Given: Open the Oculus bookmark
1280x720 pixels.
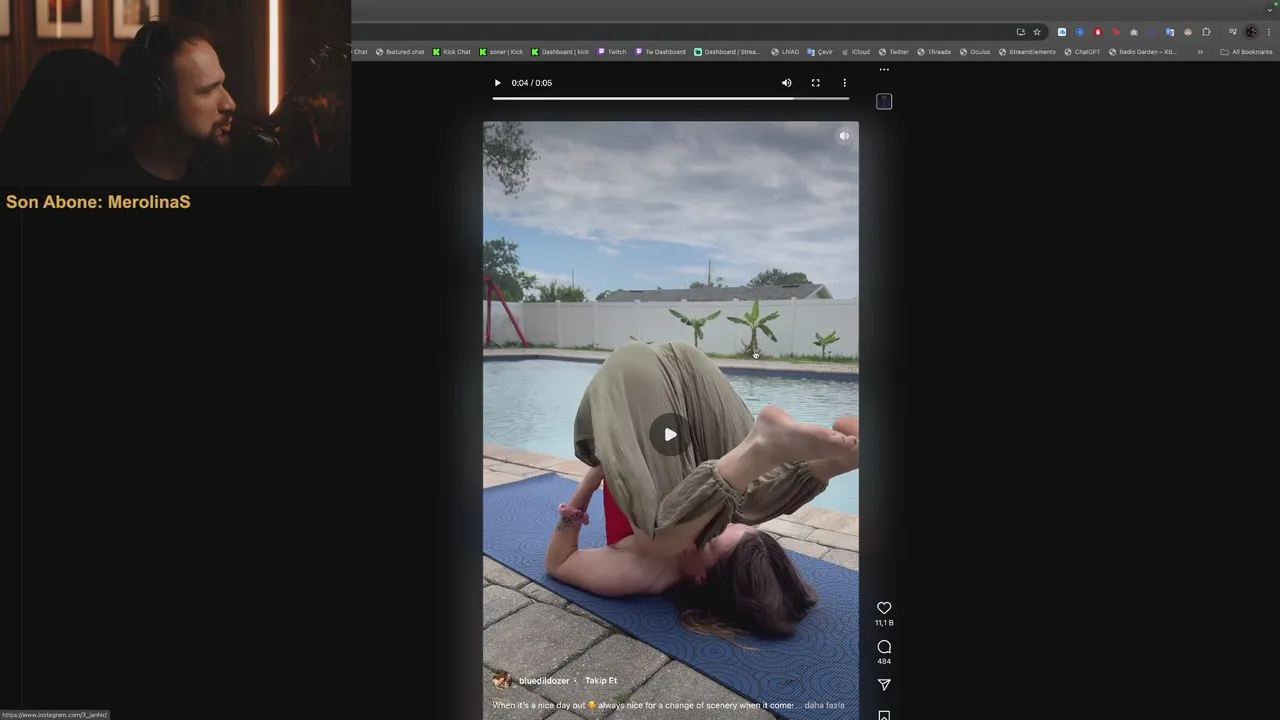Looking at the screenshot, I should (975, 52).
